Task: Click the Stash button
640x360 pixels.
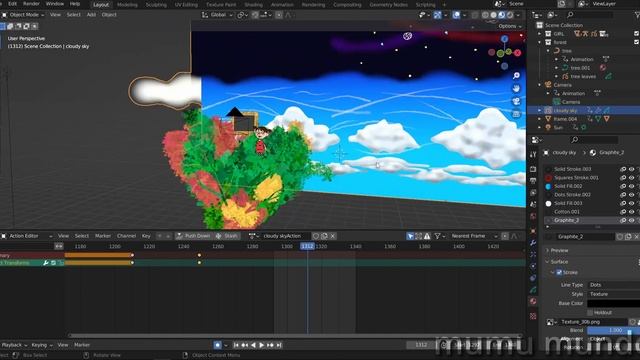Action: [227, 236]
